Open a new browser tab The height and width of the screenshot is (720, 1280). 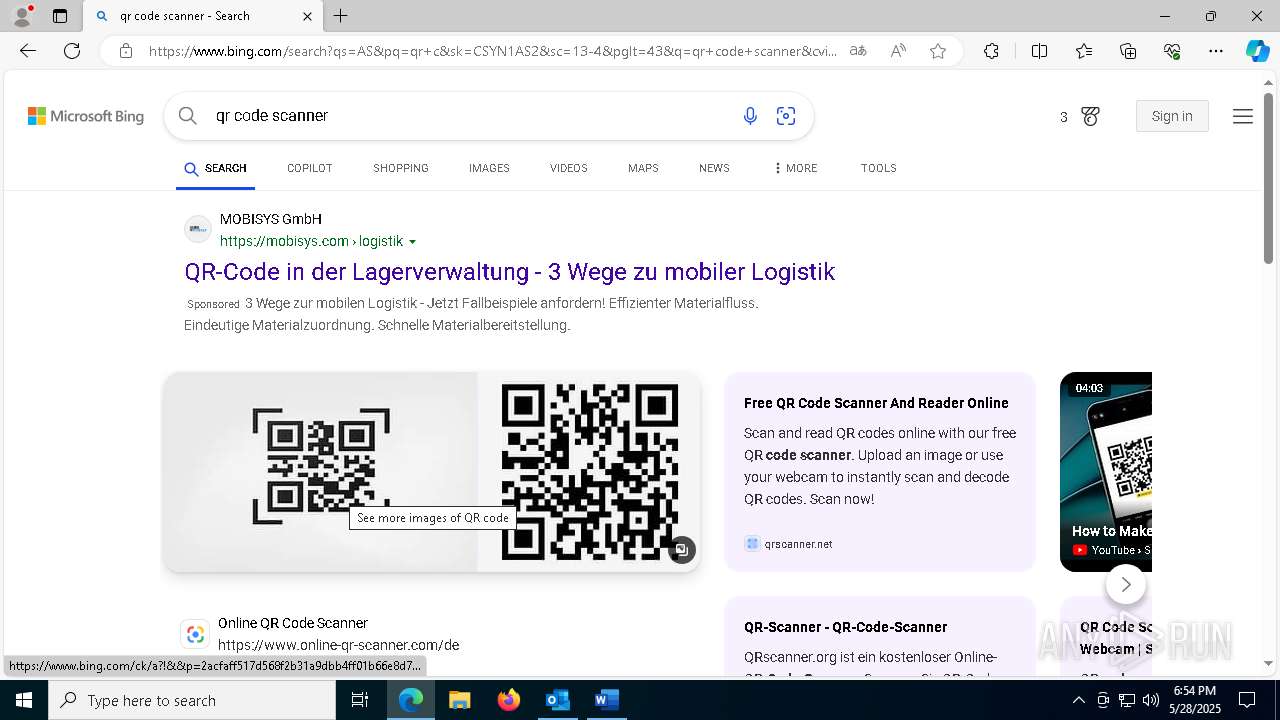341,16
